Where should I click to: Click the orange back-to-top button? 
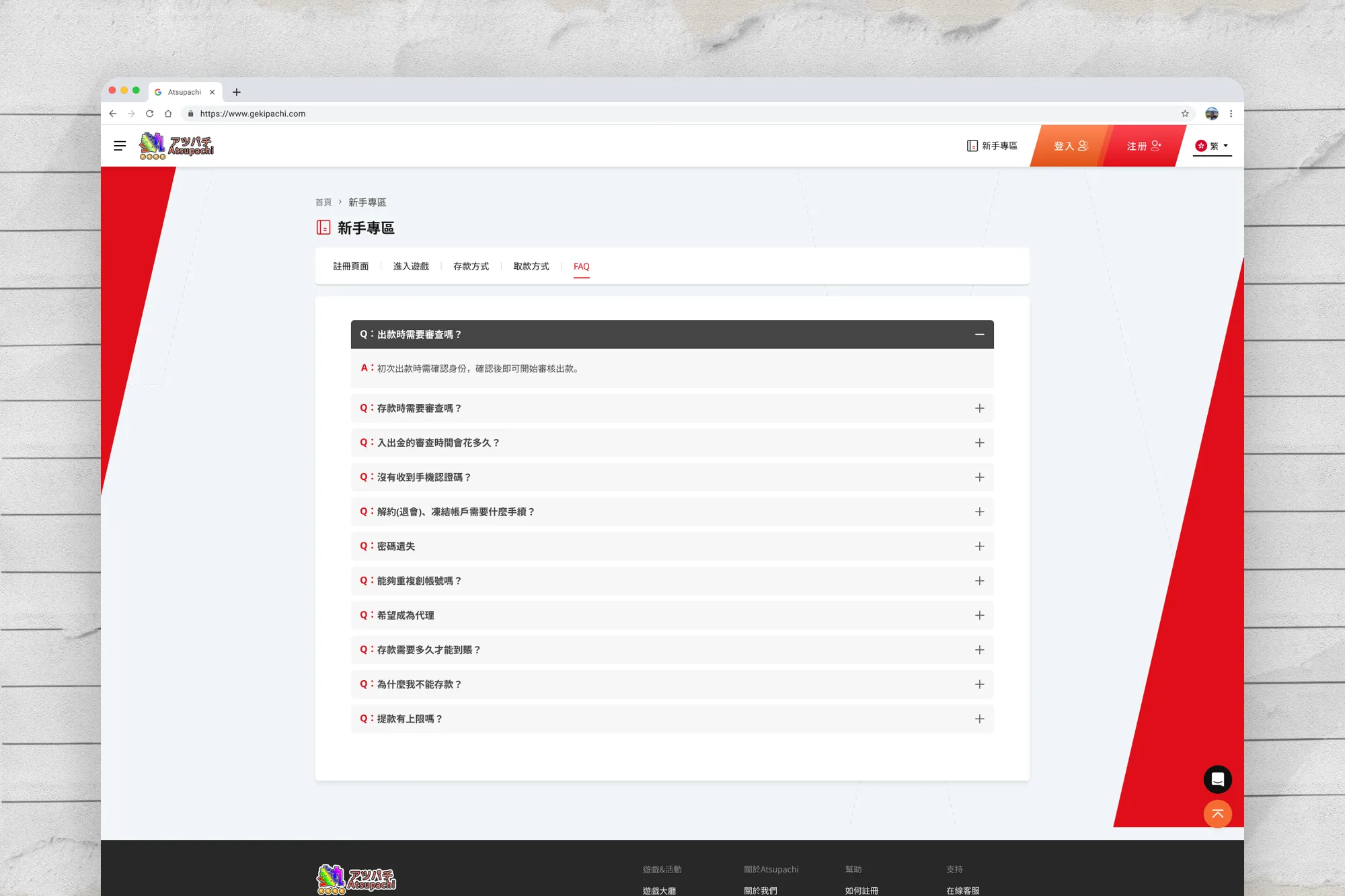[x=1217, y=814]
